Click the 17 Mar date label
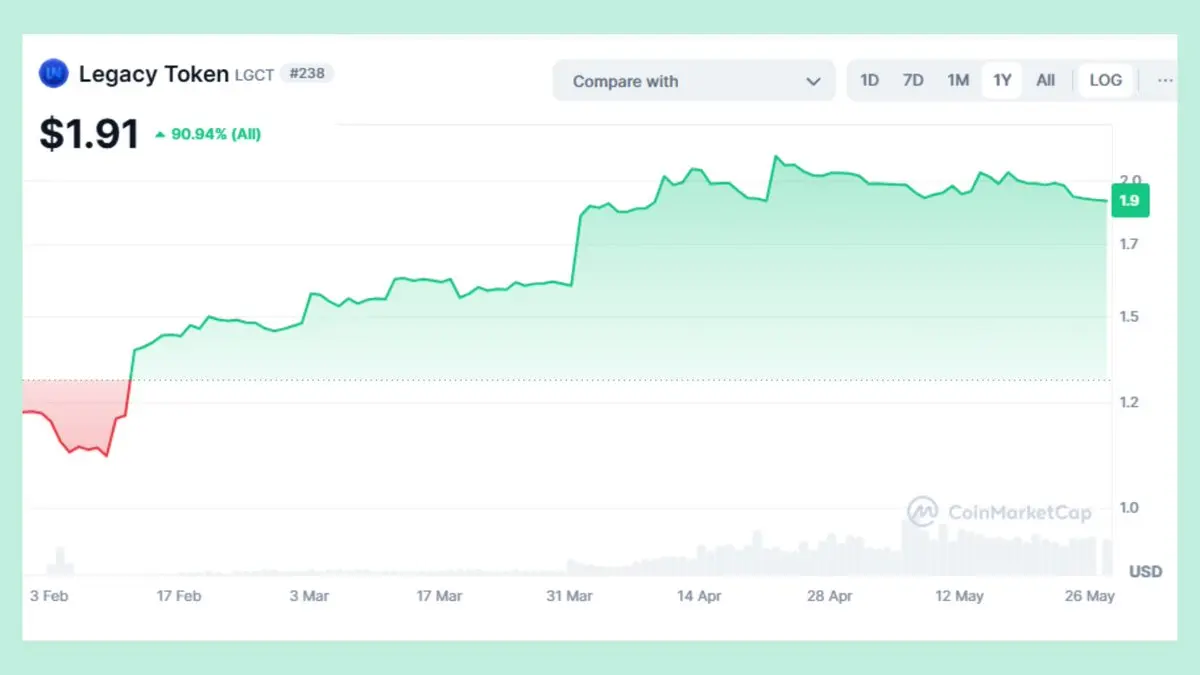The height and width of the screenshot is (675, 1200). (439, 596)
